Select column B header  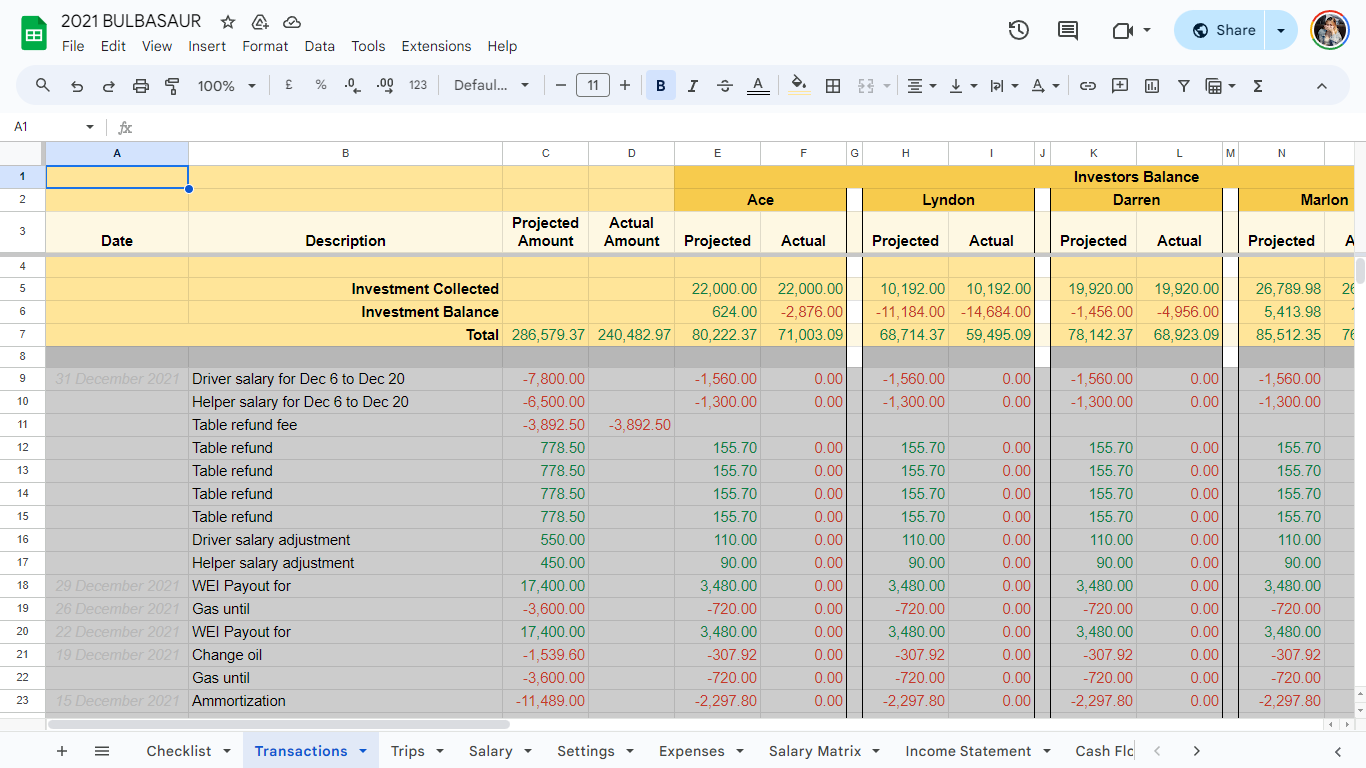click(x=345, y=153)
